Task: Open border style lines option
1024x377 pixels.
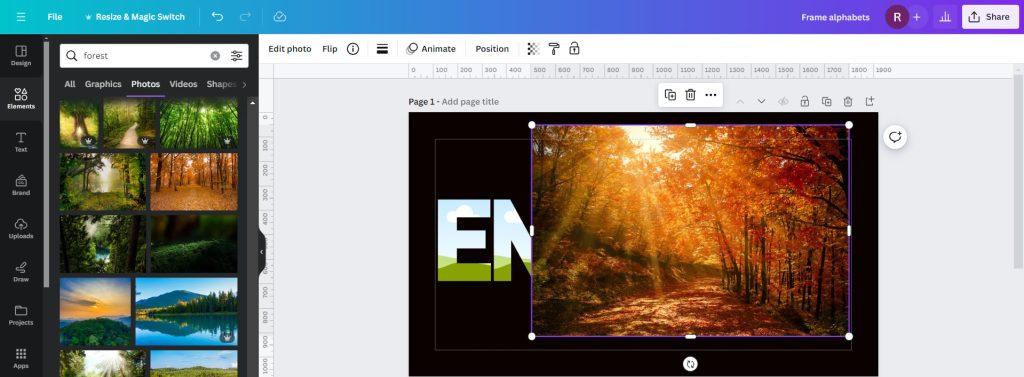Action: point(383,49)
